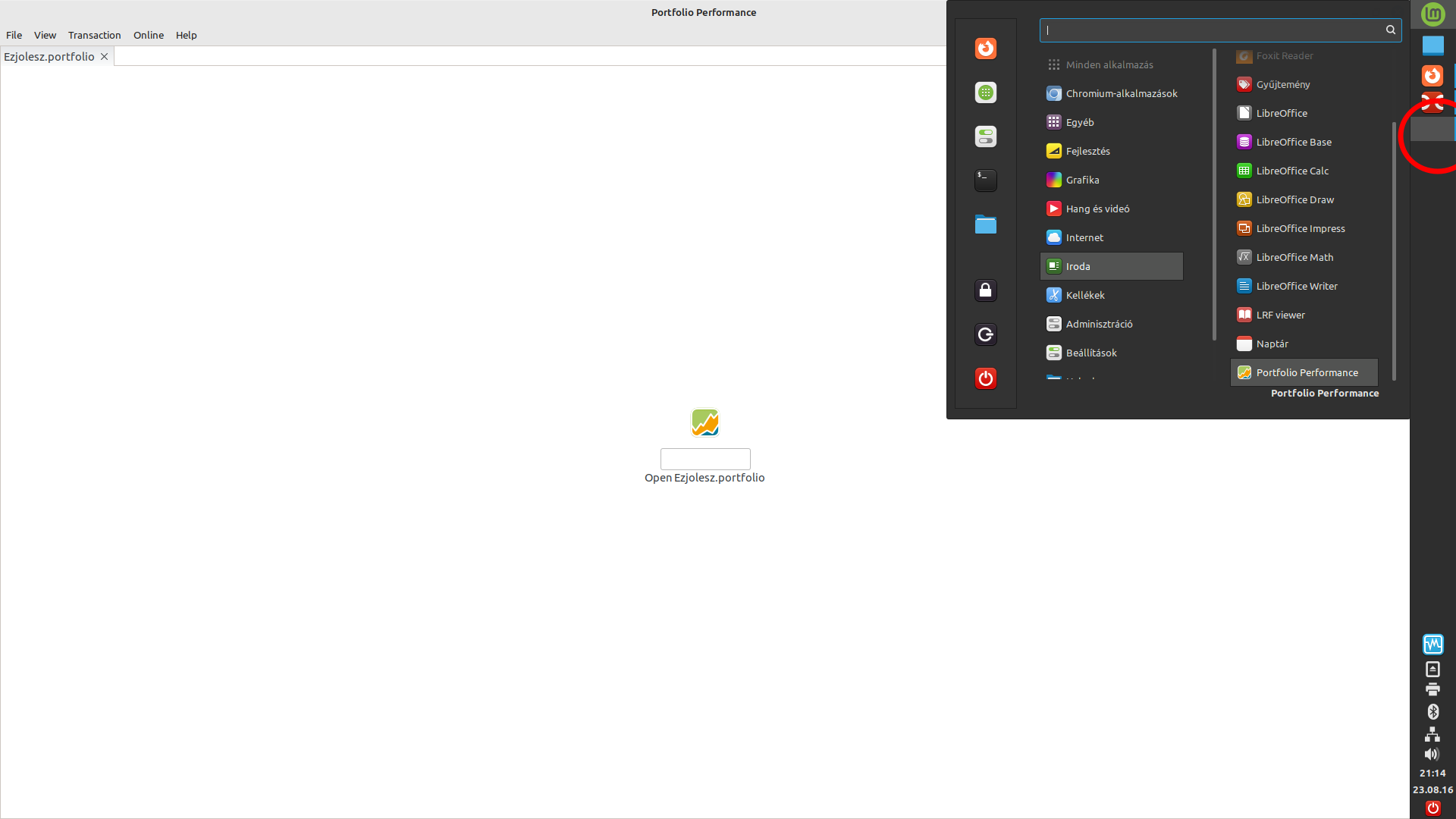This screenshot has height=819, width=1456.
Task: Log out using the circular arrow icon
Action: point(985,334)
